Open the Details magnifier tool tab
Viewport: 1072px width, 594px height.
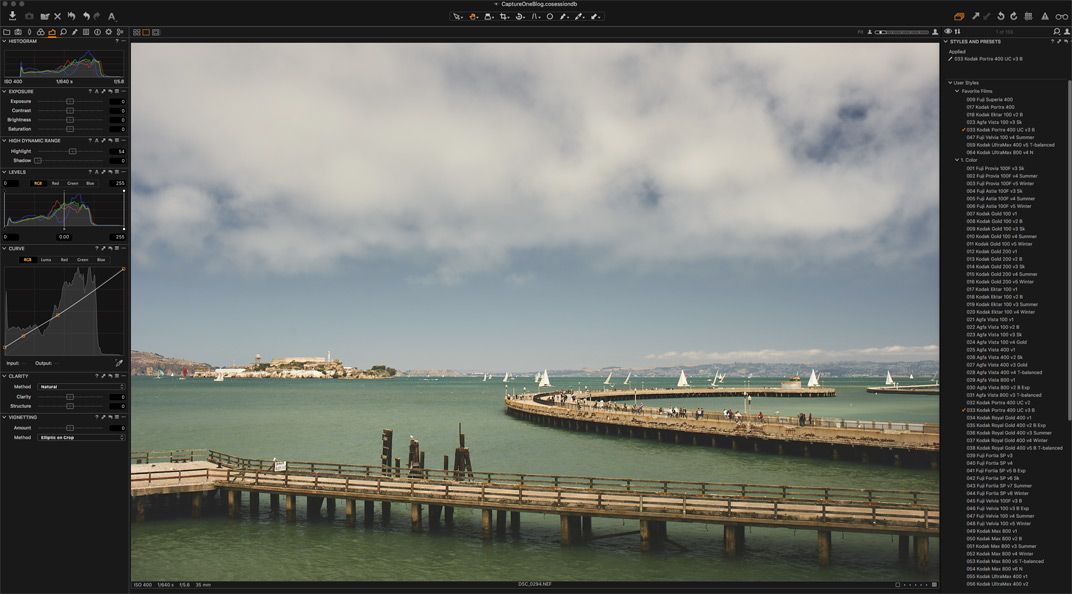(63, 32)
